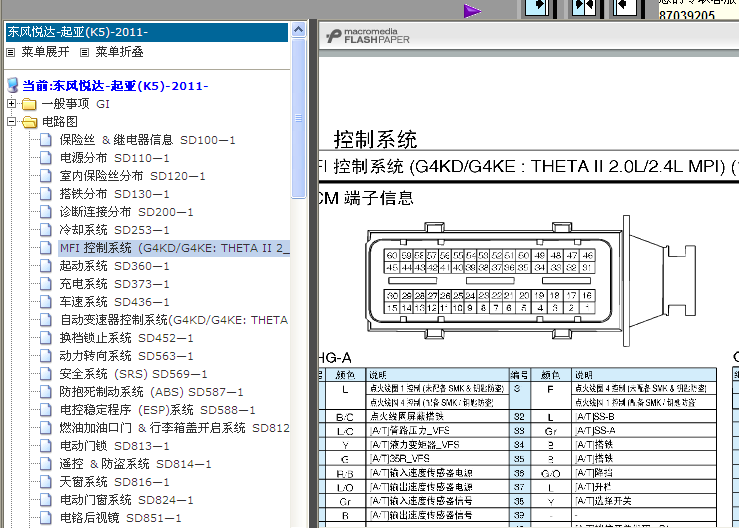Screen dimensions: 739x528
Task: Open 电动门窗系统 SD824-1 document
Action: [x=126, y=500]
